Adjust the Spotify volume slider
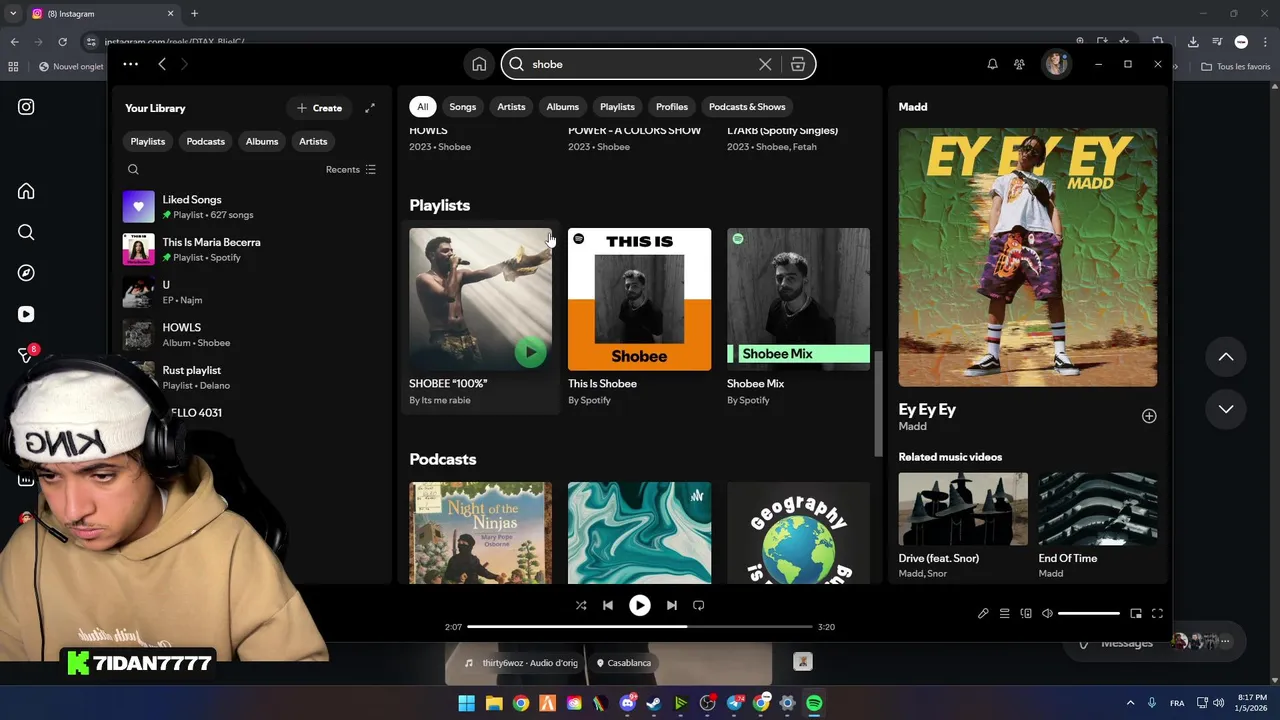1280x720 pixels. pyautogui.click(x=1089, y=613)
